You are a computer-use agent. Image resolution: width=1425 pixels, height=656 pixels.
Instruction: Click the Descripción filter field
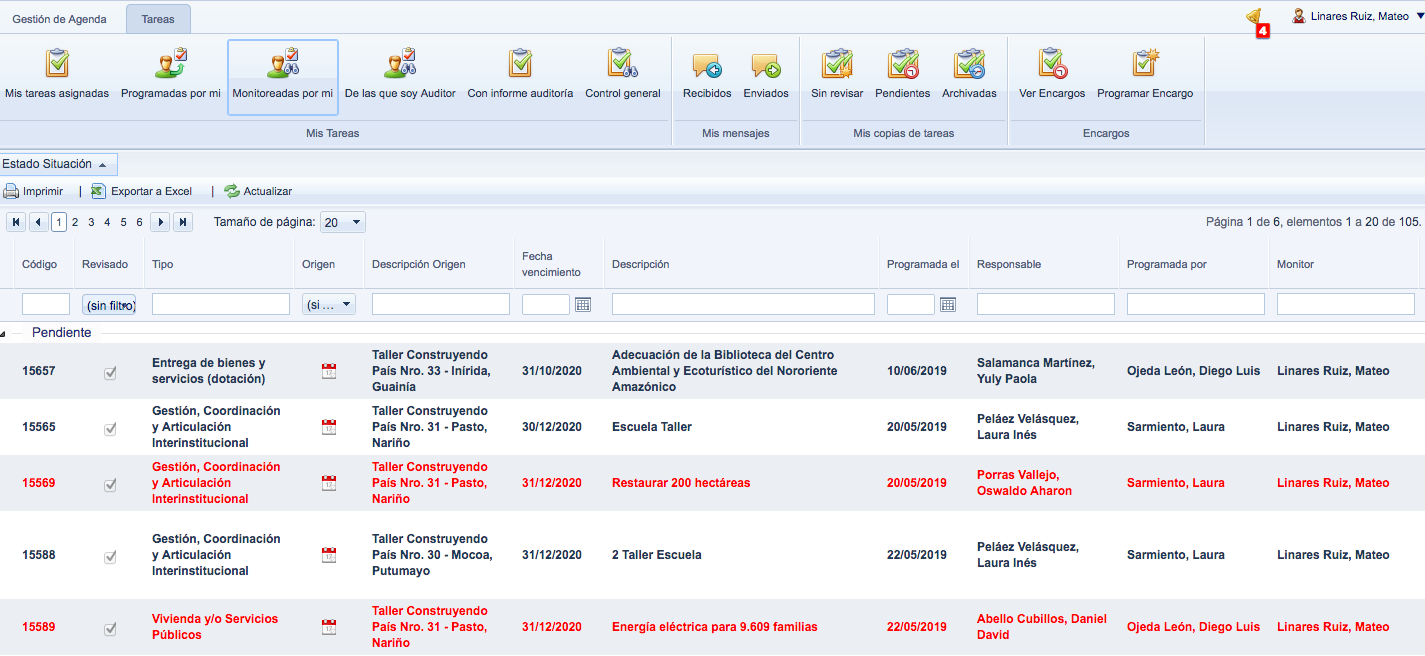tap(743, 304)
